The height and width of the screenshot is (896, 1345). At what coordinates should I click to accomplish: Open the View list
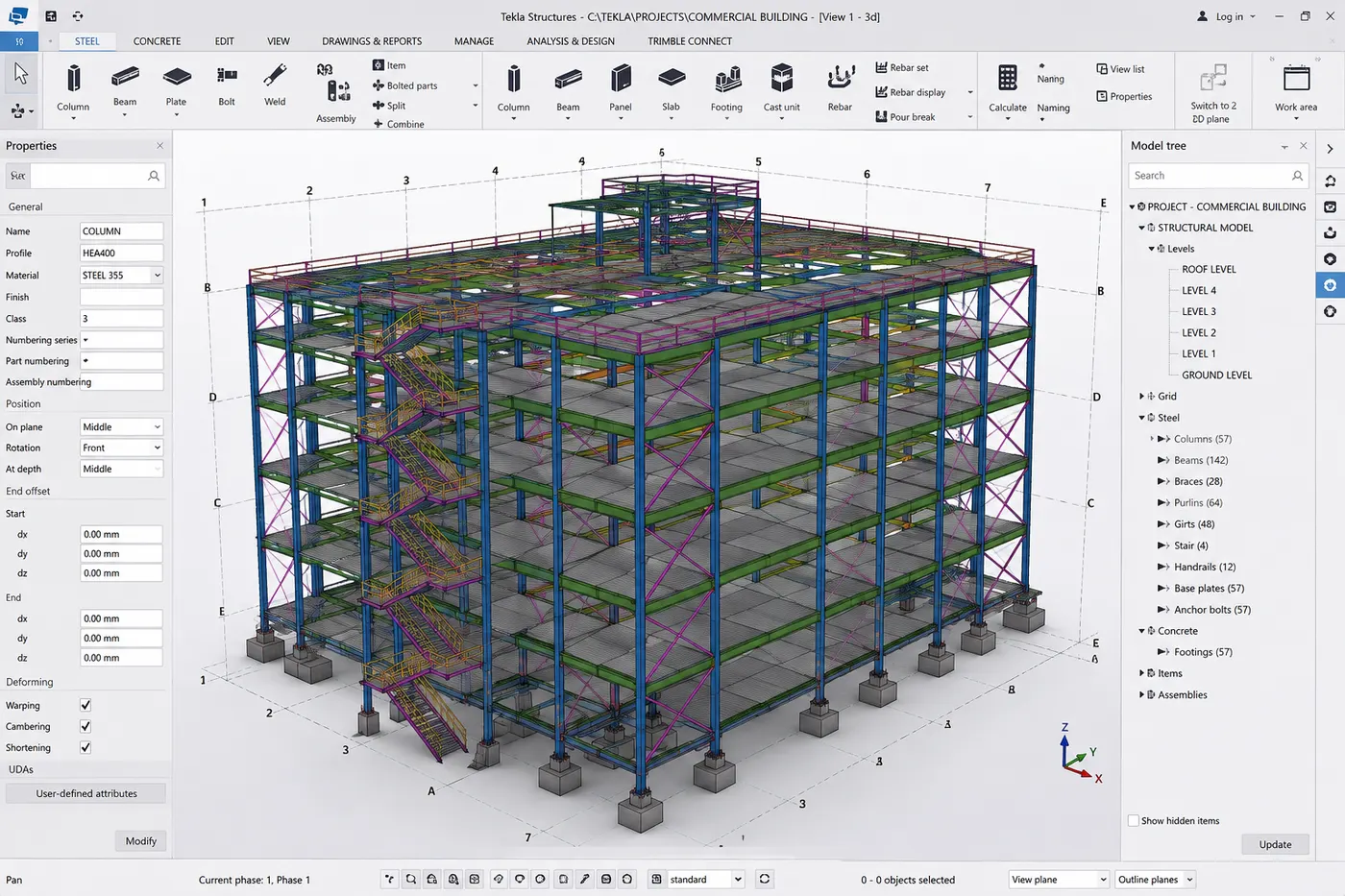pos(1120,69)
